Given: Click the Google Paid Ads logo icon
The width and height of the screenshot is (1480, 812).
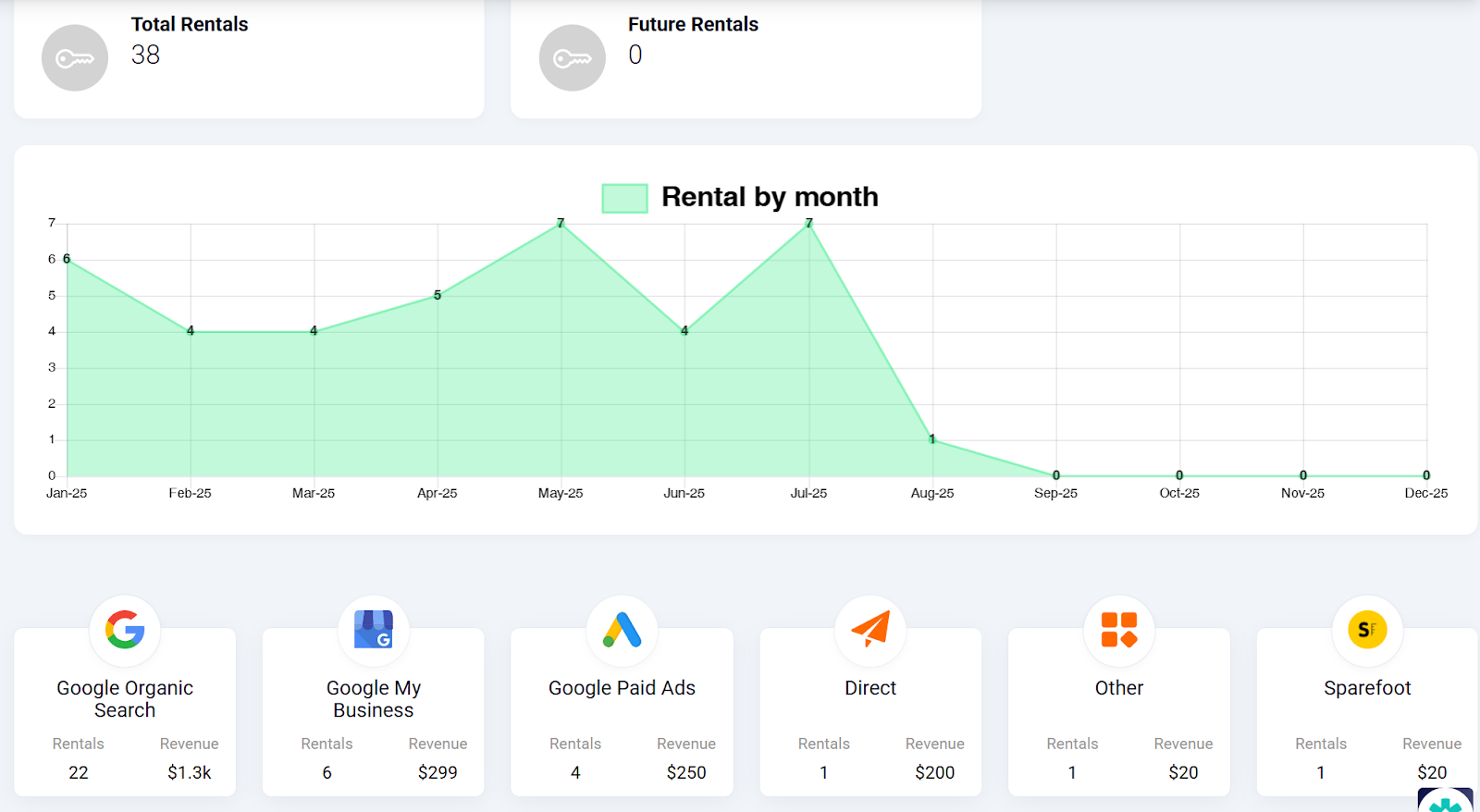Looking at the screenshot, I should (622, 630).
